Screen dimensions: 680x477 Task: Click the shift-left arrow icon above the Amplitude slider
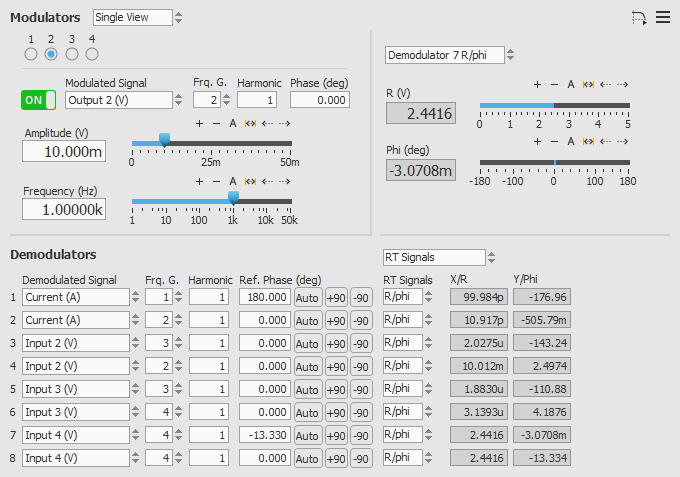[267, 123]
